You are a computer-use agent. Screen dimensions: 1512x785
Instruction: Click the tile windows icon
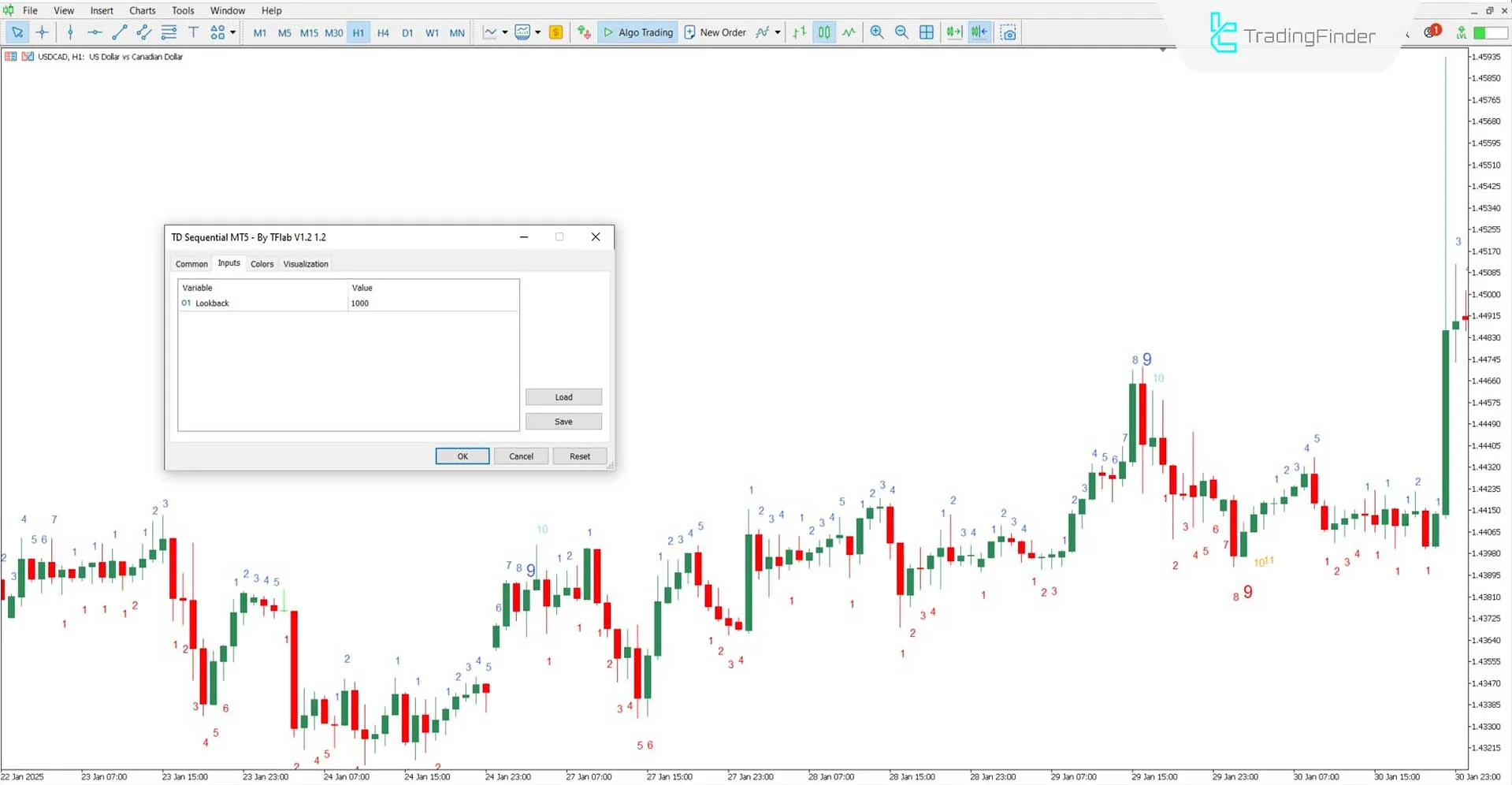pyautogui.click(x=927, y=32)
